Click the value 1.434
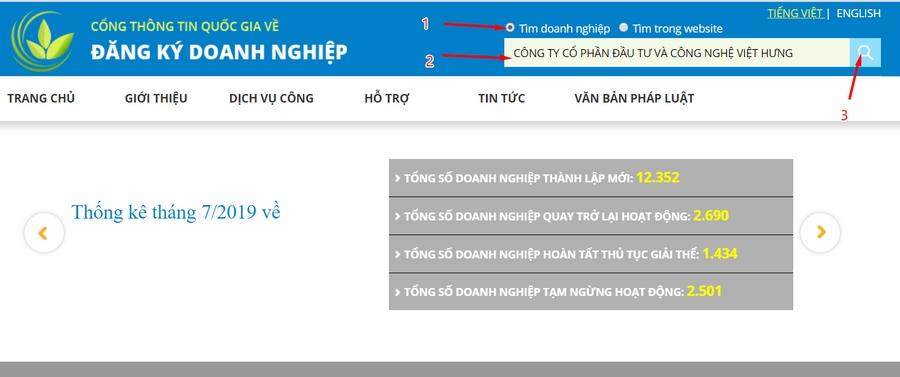 point(720,253)
